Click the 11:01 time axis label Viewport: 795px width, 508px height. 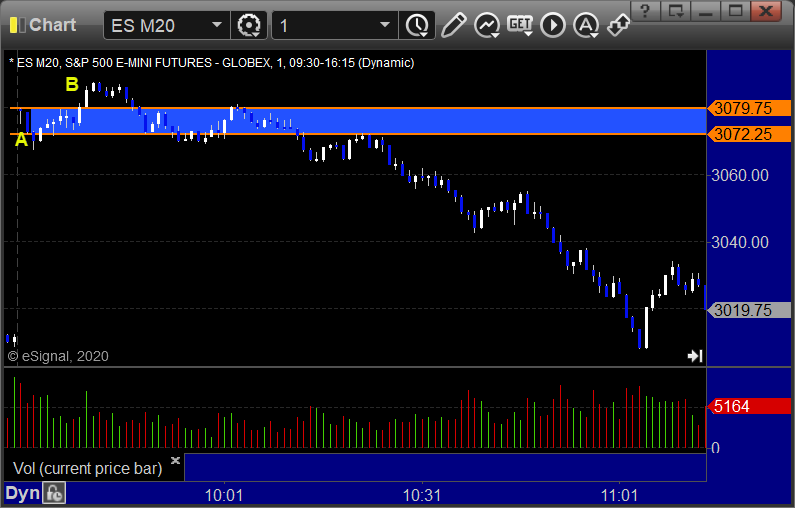click(620, 495)
